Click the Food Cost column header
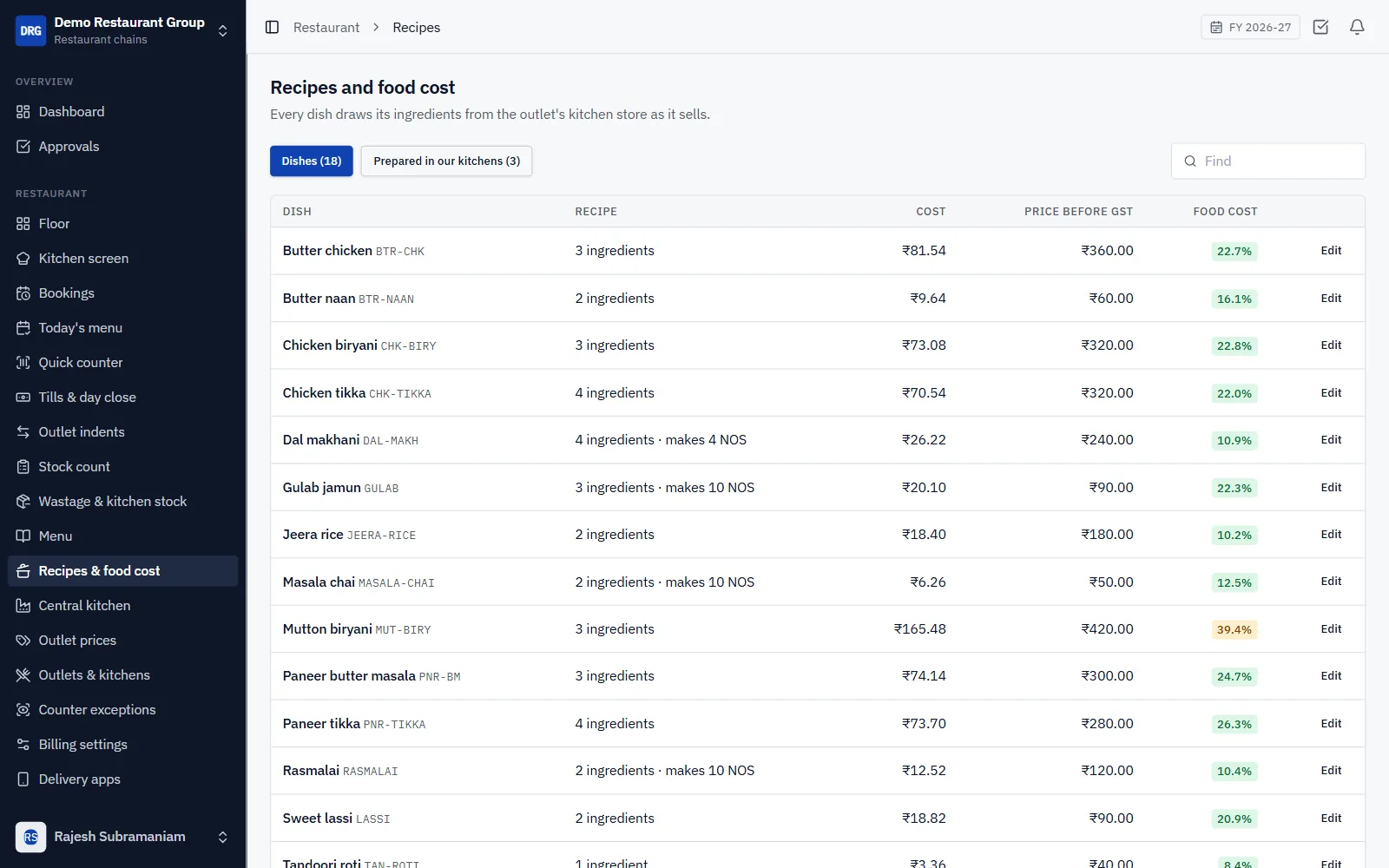 tap(1225, 212)
